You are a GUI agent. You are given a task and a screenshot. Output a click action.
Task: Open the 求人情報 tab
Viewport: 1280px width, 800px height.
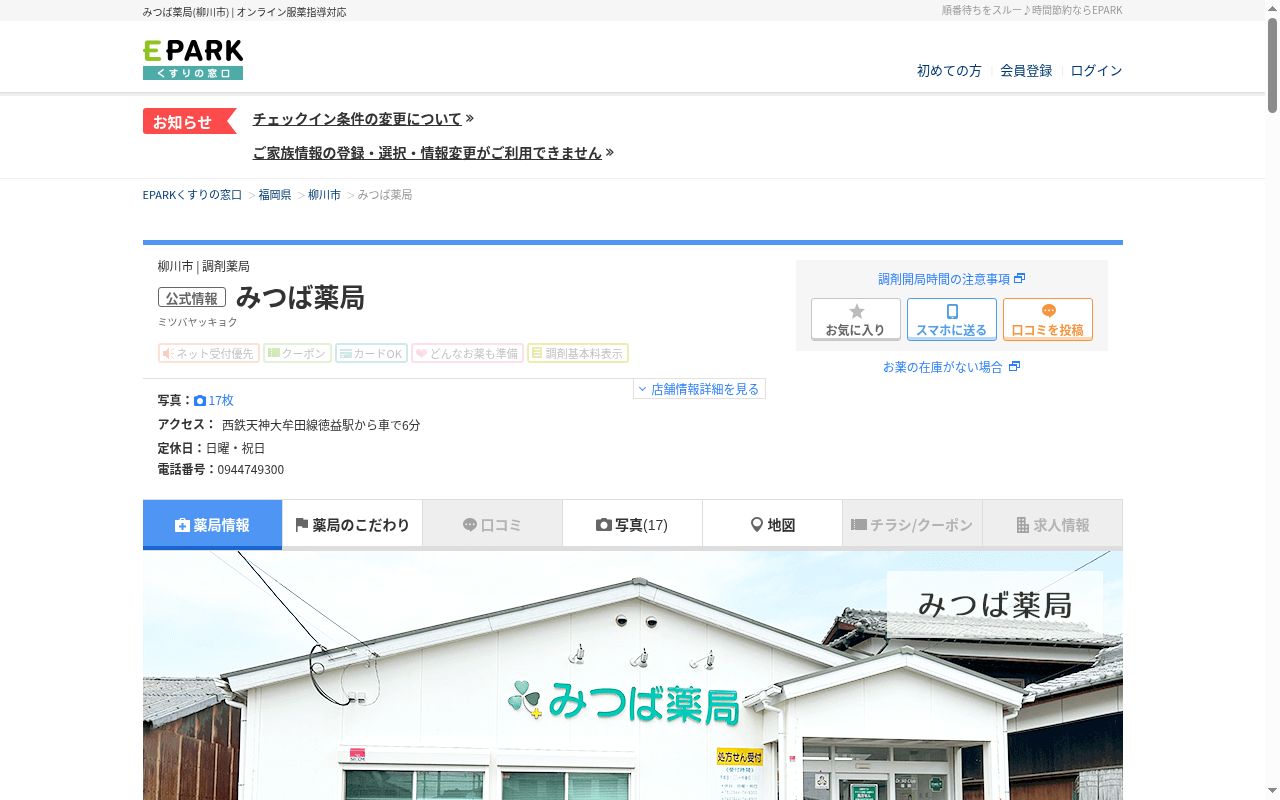click(x=1052, y=525)
